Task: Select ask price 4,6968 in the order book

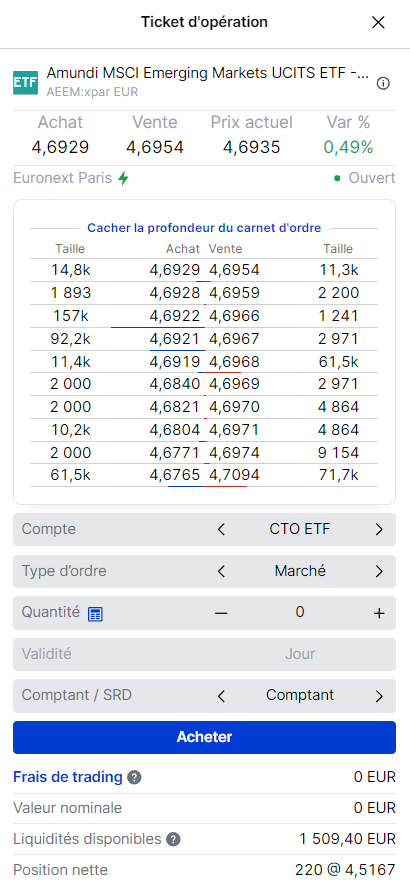Action: click(x=234, y=361)
